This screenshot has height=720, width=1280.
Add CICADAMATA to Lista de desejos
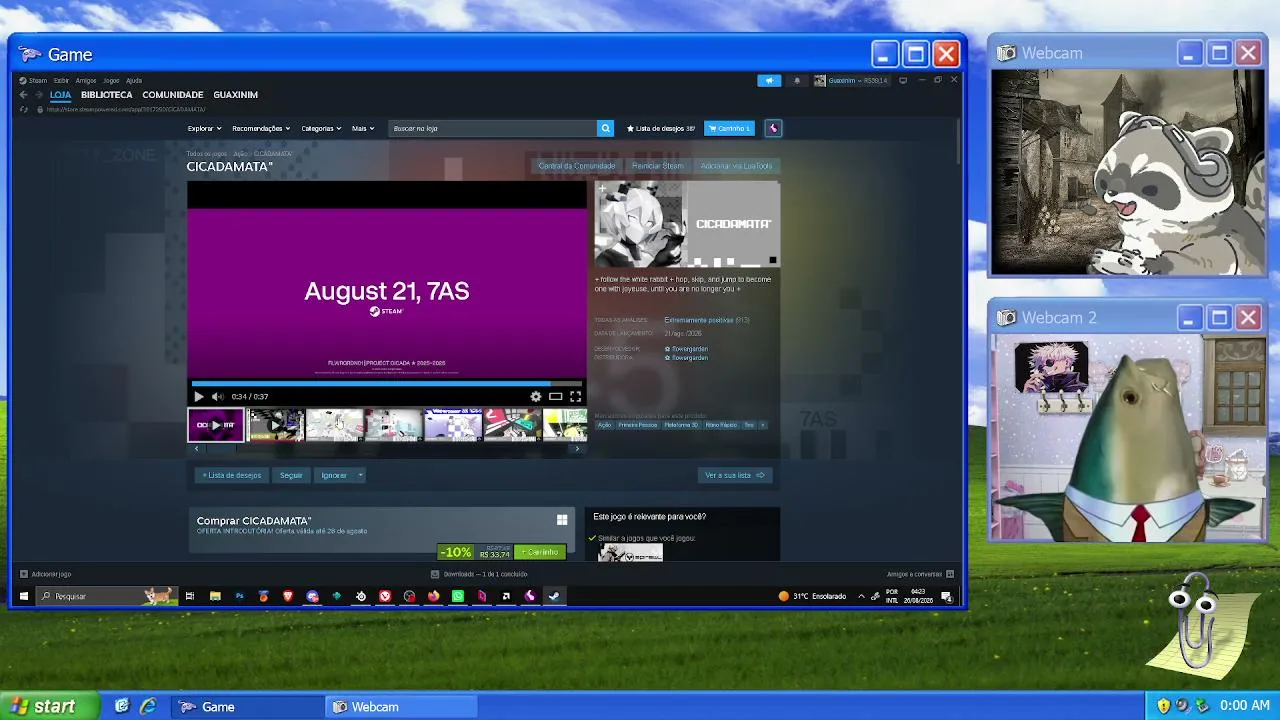[232, 475]
